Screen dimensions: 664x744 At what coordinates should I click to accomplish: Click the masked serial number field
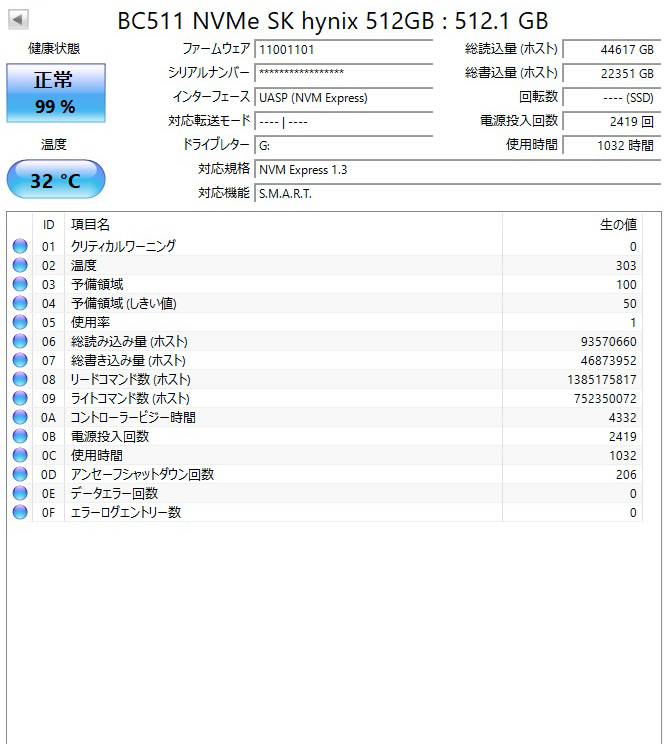tap(343, 73)
